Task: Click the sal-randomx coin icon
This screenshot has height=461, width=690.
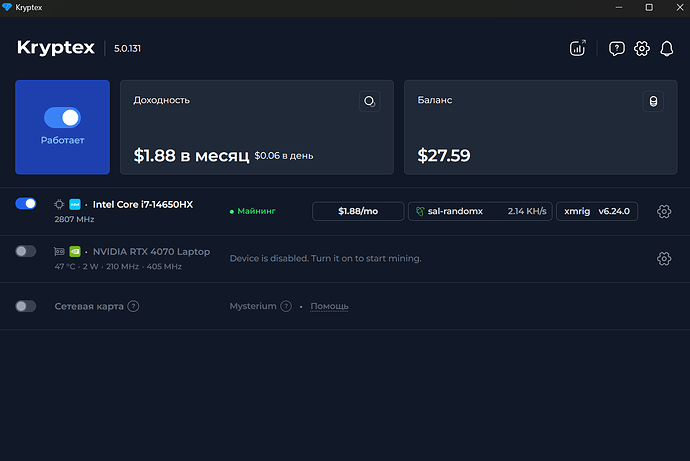Action: (x=420, y=212)
